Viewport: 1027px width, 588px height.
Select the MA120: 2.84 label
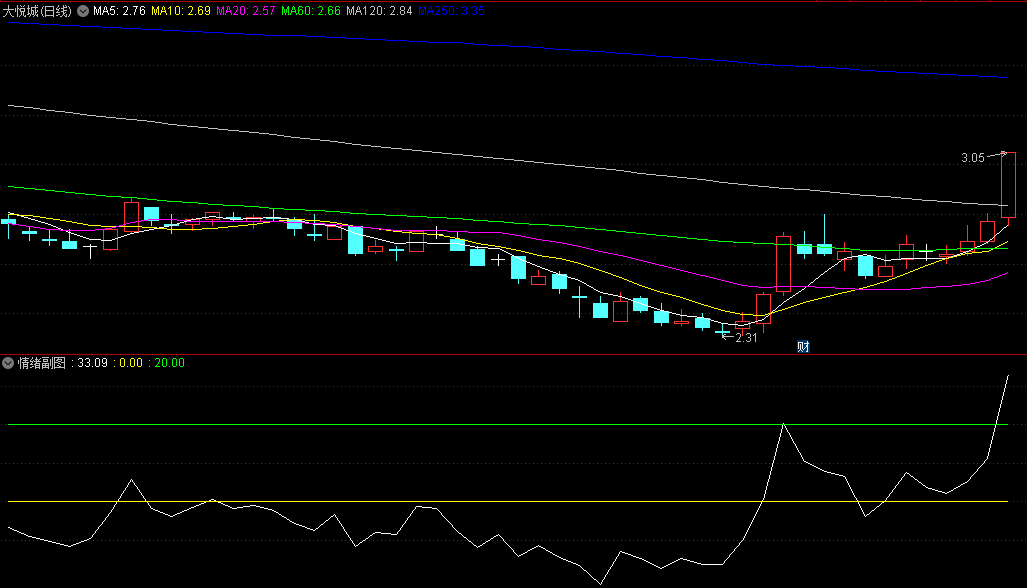(x=379, y=11)
